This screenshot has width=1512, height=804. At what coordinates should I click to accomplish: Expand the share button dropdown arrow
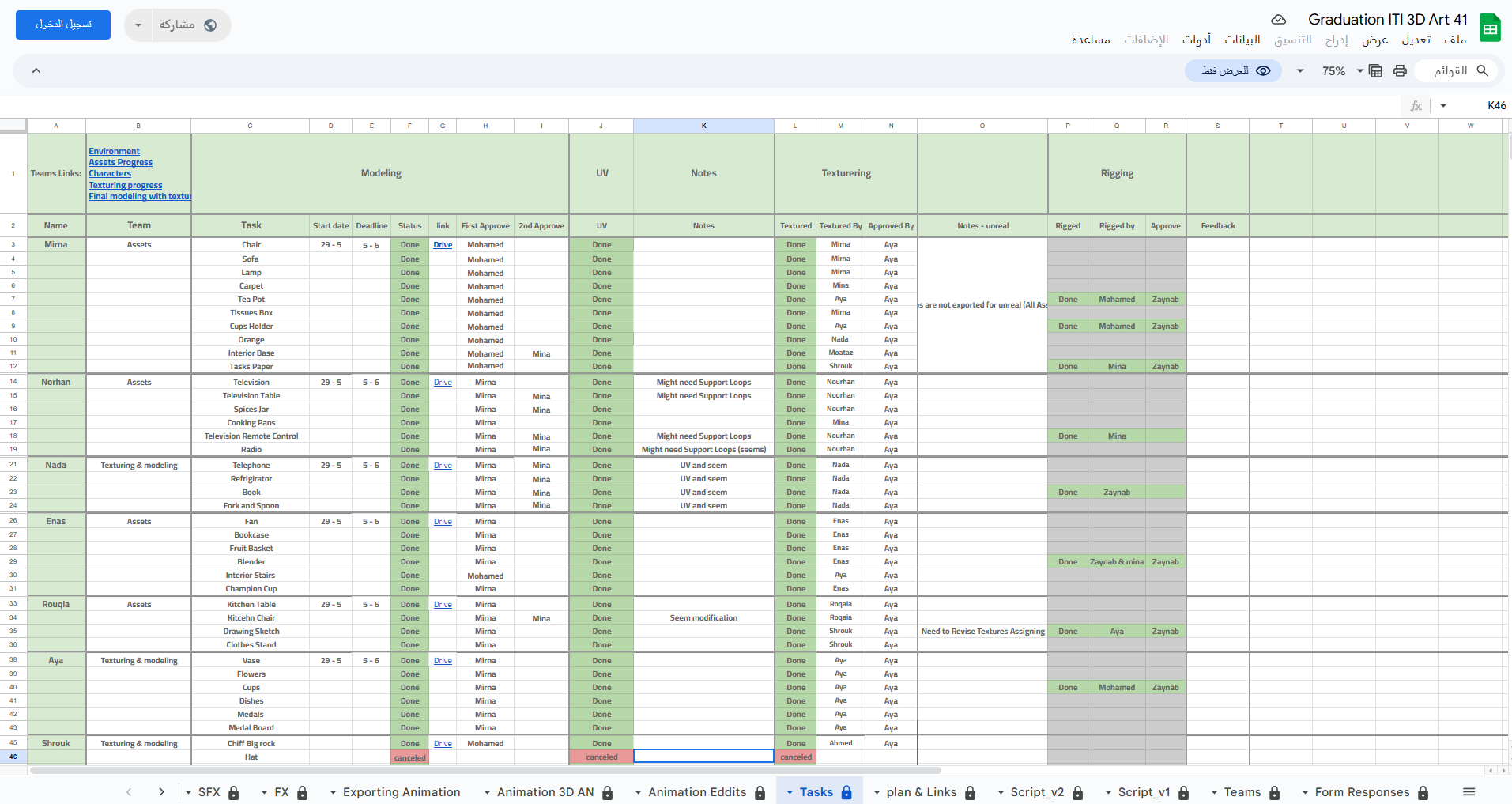pyautogui.click(x=138, y=25)
